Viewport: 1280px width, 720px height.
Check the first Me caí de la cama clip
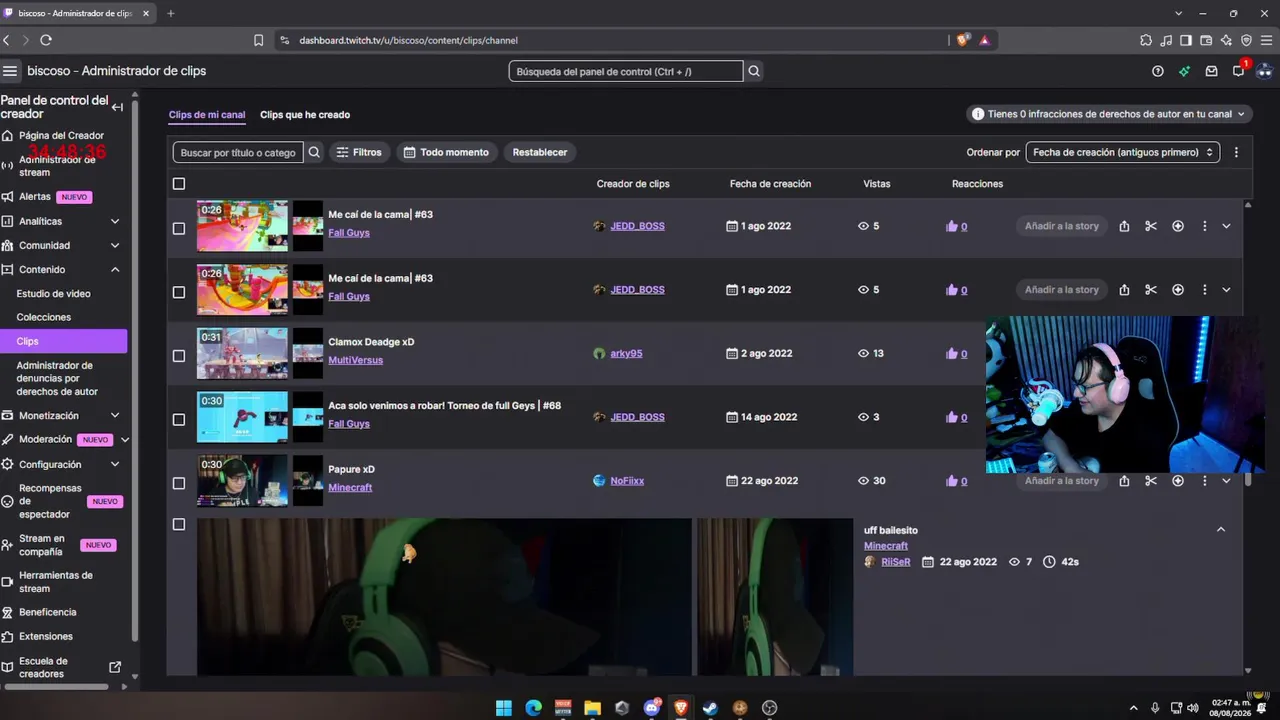click(179, 228)
